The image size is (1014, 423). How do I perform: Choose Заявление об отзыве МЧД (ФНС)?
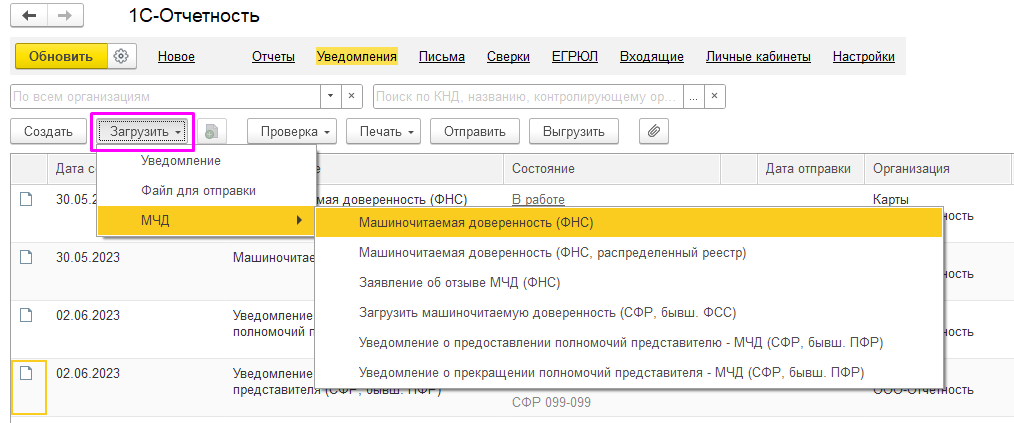(x=459, y=282)
